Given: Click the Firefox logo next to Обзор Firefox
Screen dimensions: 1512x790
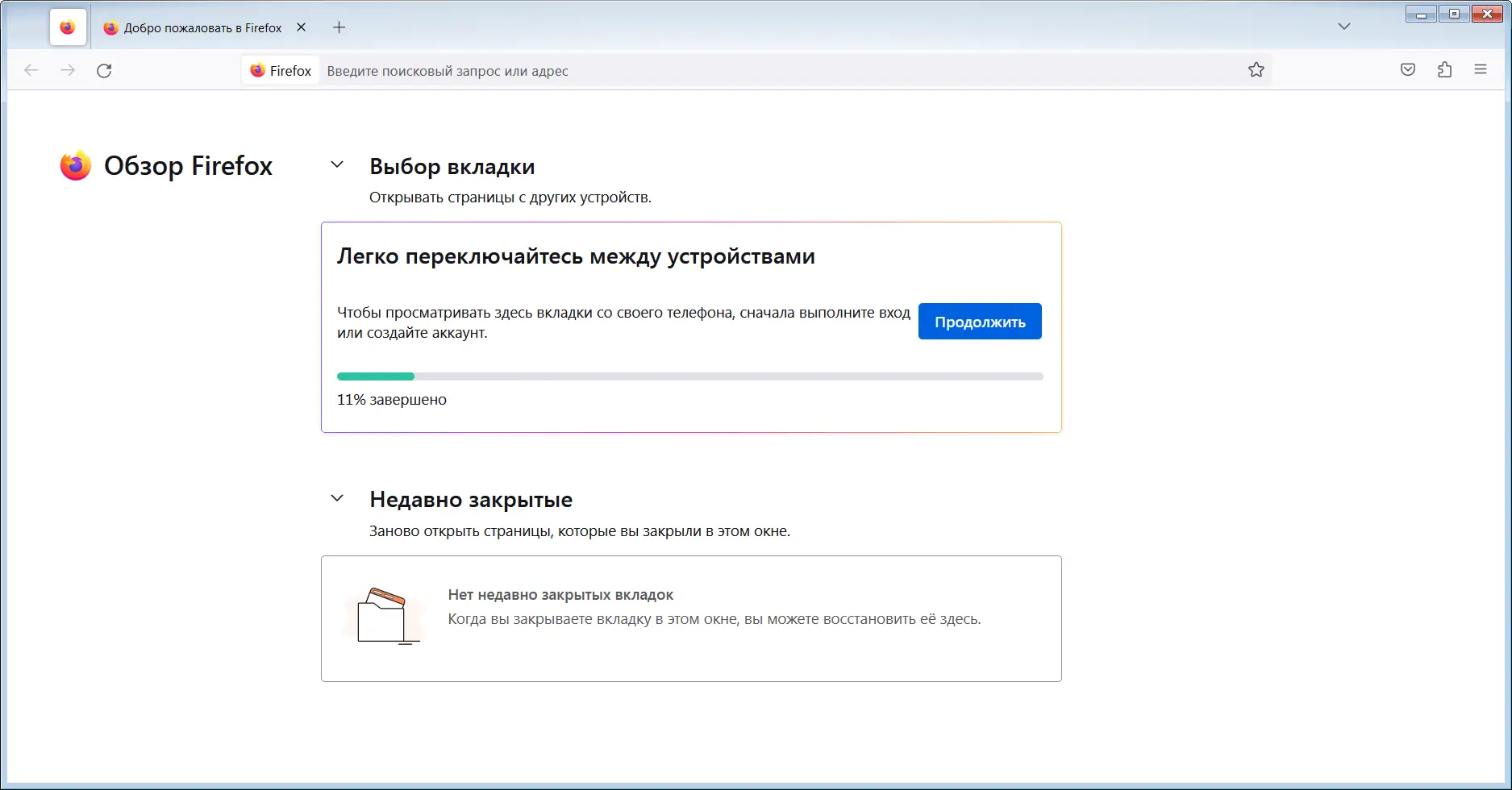Looking at the screenshot, I should [x=75, y=165].
